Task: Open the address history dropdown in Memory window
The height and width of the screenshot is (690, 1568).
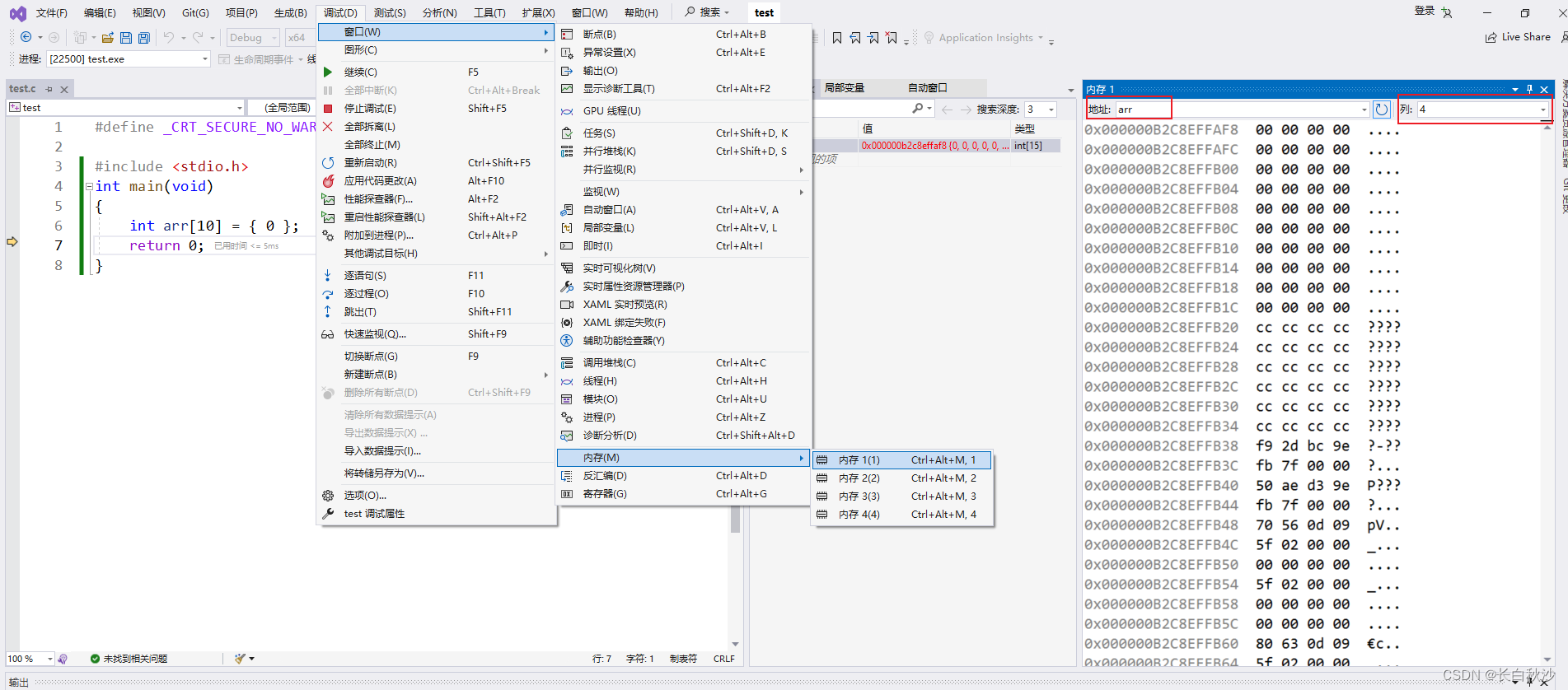Action: tap(1364, 109)
